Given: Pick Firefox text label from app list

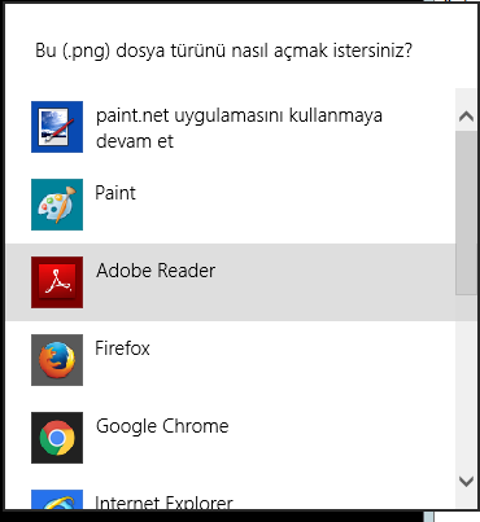Looking at the screenshot, I should click(x=122, y=348).
